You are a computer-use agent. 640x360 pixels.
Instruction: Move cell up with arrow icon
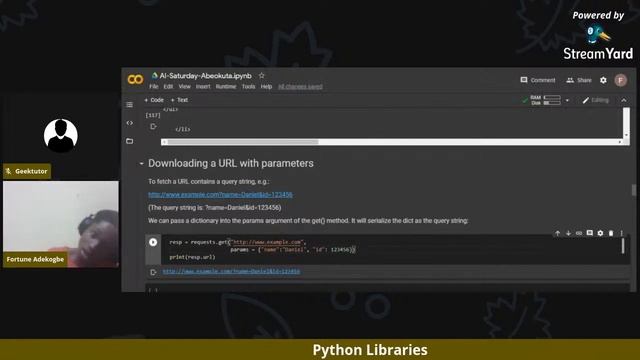[x=558, y=233]
